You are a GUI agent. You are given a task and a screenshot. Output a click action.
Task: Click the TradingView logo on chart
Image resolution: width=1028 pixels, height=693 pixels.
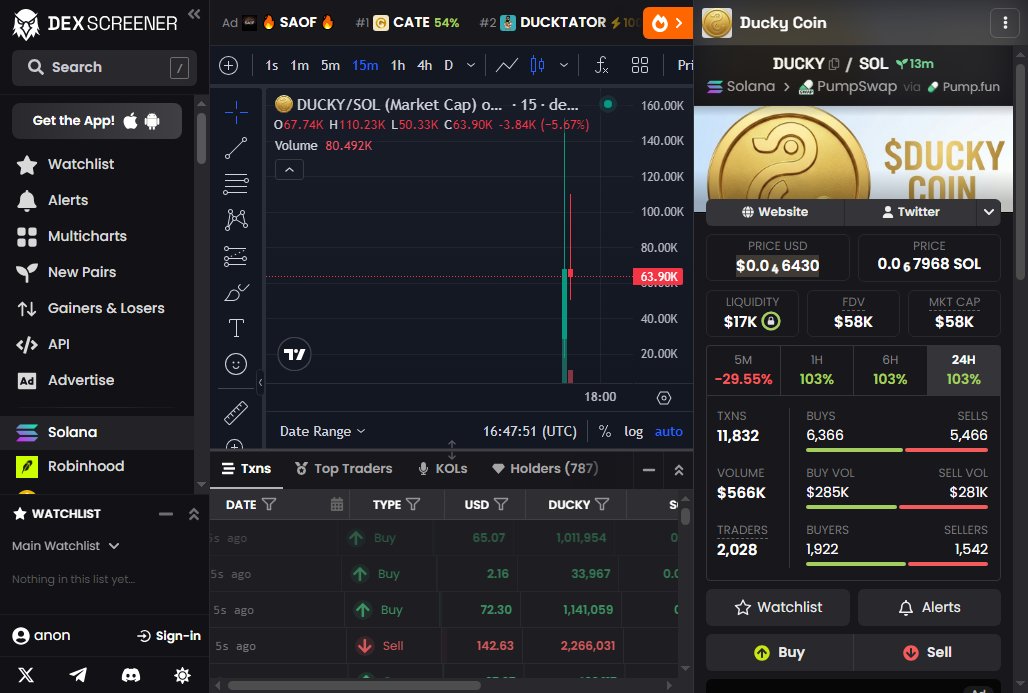294,354
